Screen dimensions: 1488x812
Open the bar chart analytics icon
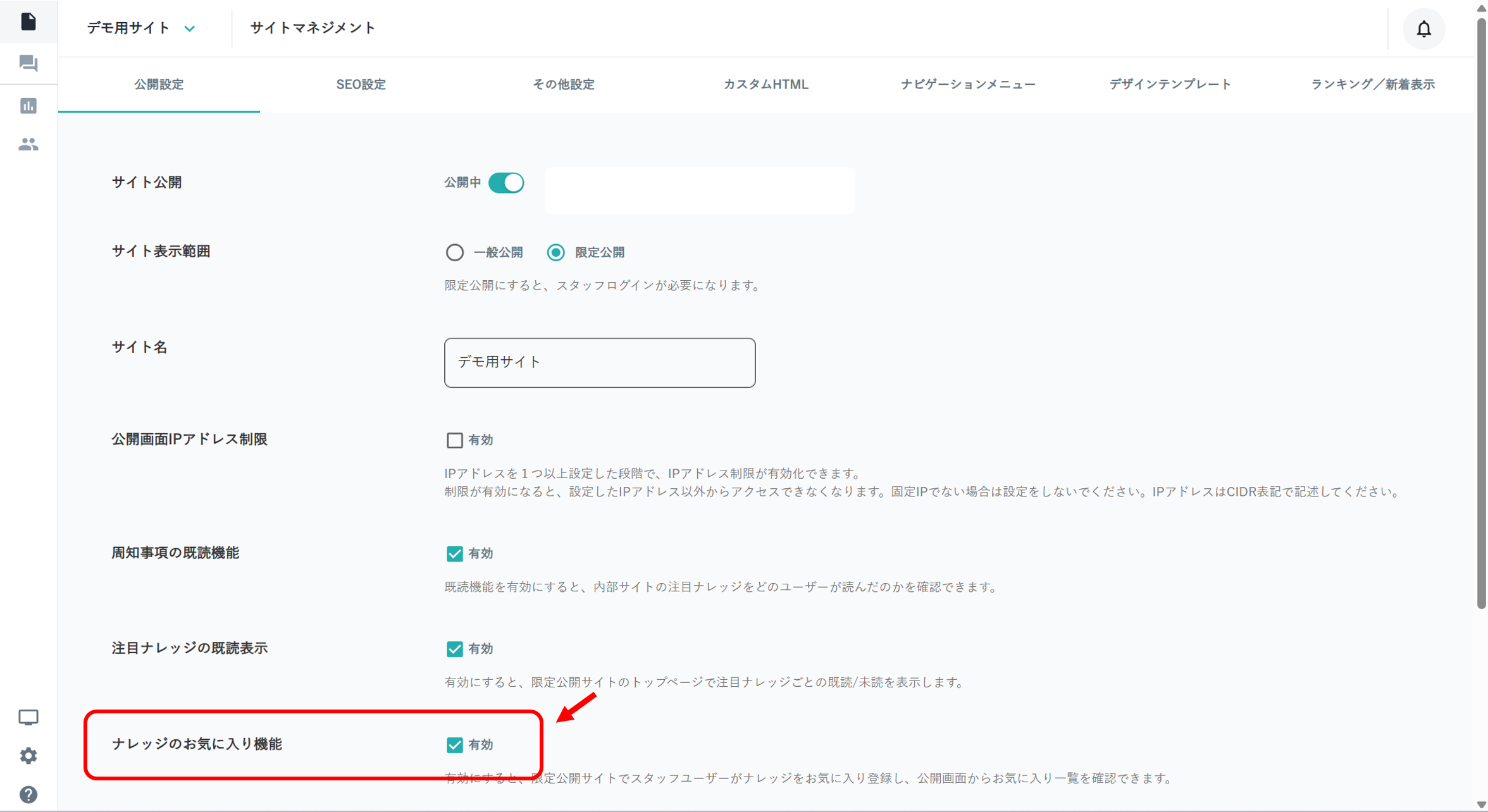[x=28, y=106]
